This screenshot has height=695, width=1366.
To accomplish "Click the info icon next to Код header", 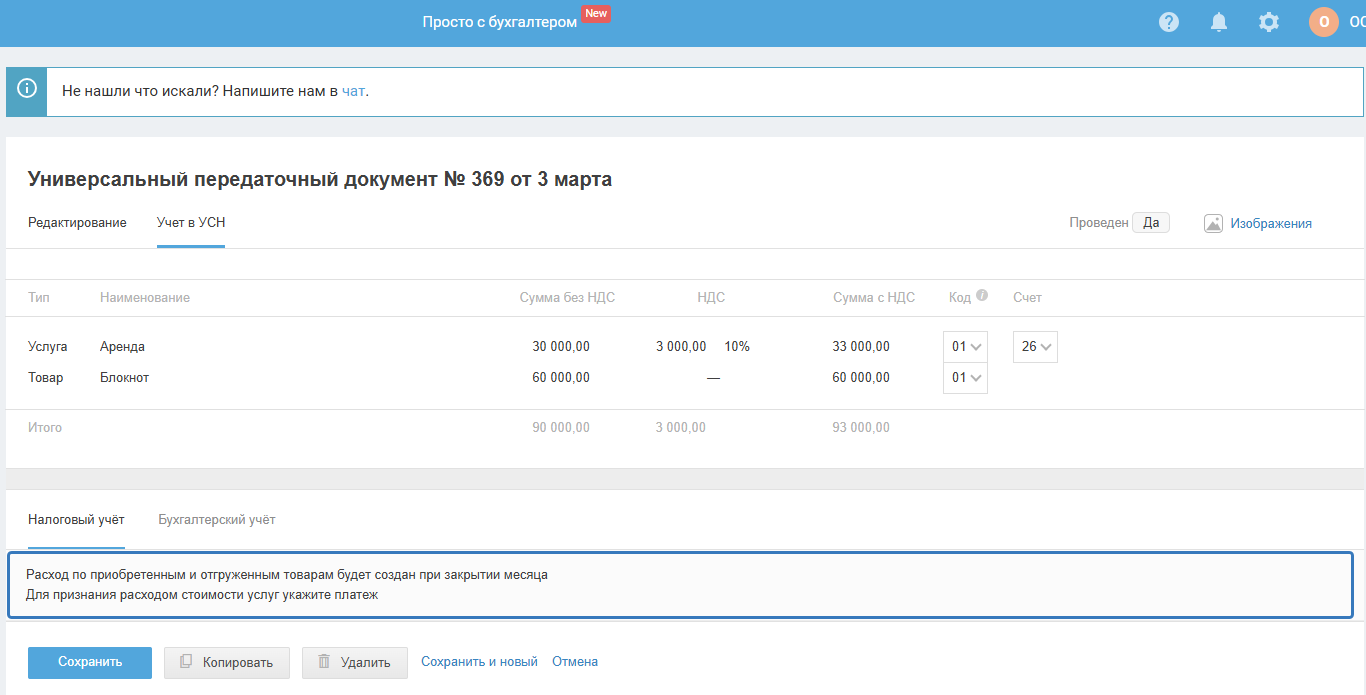I will [982, 296].
